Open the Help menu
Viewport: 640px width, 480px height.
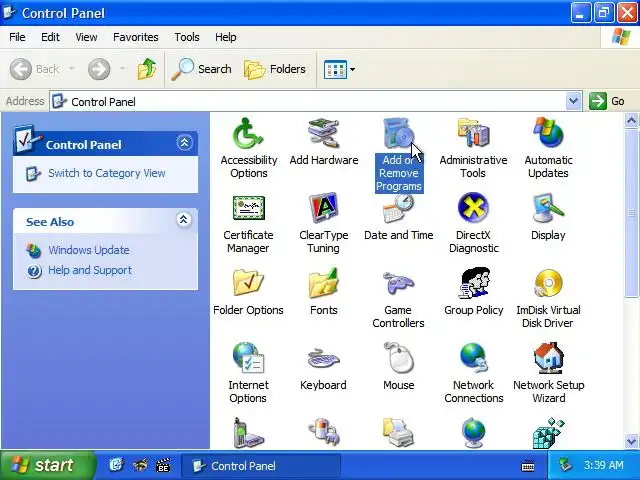point(226,37)
